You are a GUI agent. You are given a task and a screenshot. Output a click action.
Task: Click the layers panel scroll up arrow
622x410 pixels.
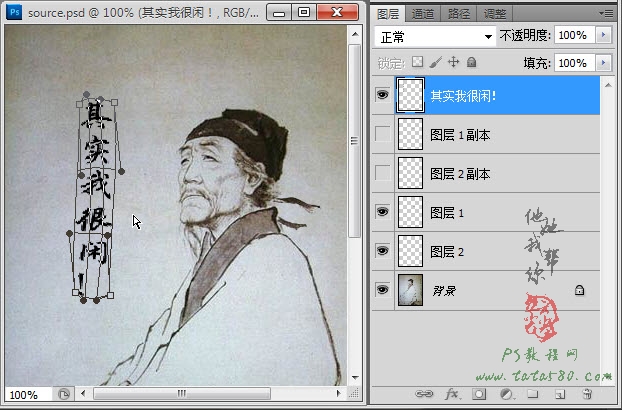click(x=608, y=84)
